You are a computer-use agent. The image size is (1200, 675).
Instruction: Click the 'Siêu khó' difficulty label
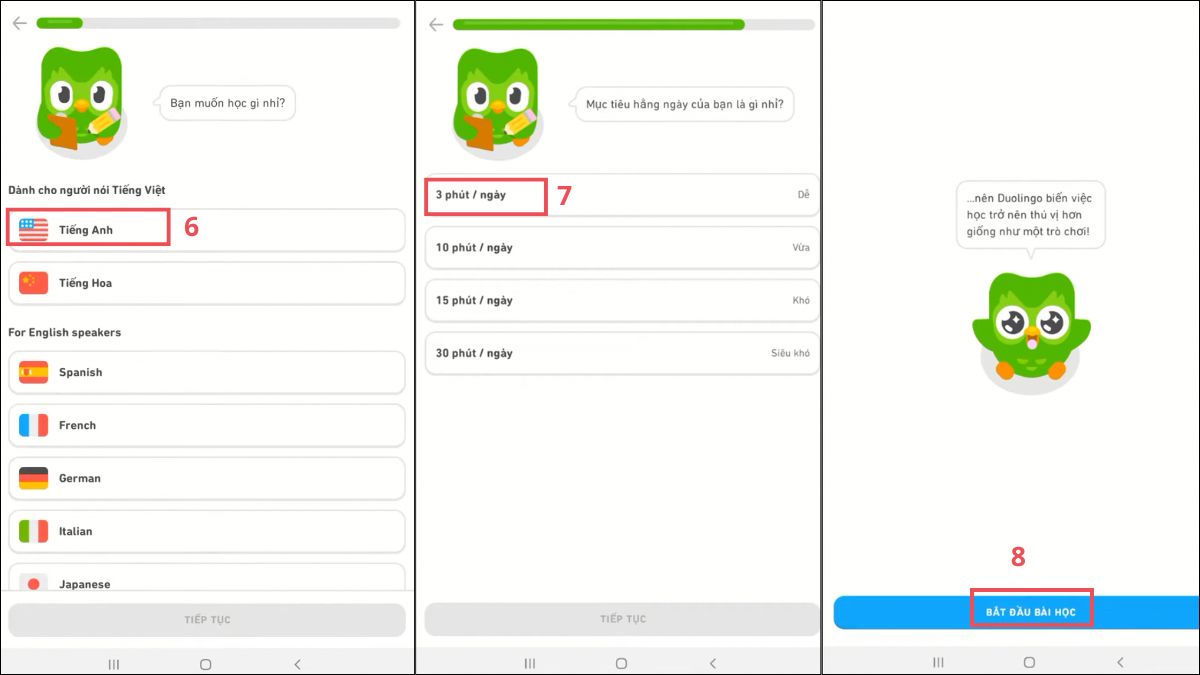click(790, 354)
